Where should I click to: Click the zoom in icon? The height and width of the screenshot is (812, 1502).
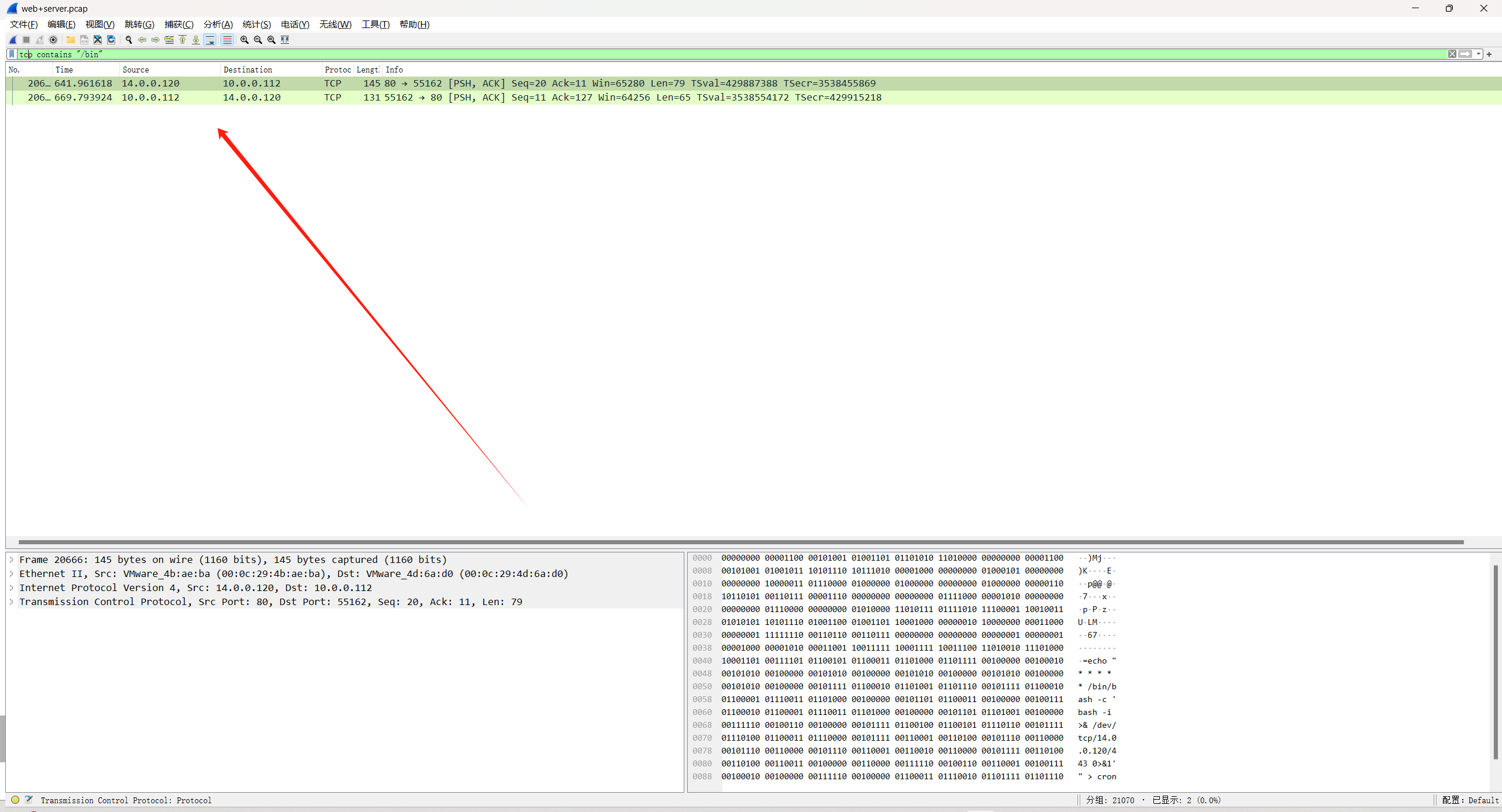click(x=244, y=40)
